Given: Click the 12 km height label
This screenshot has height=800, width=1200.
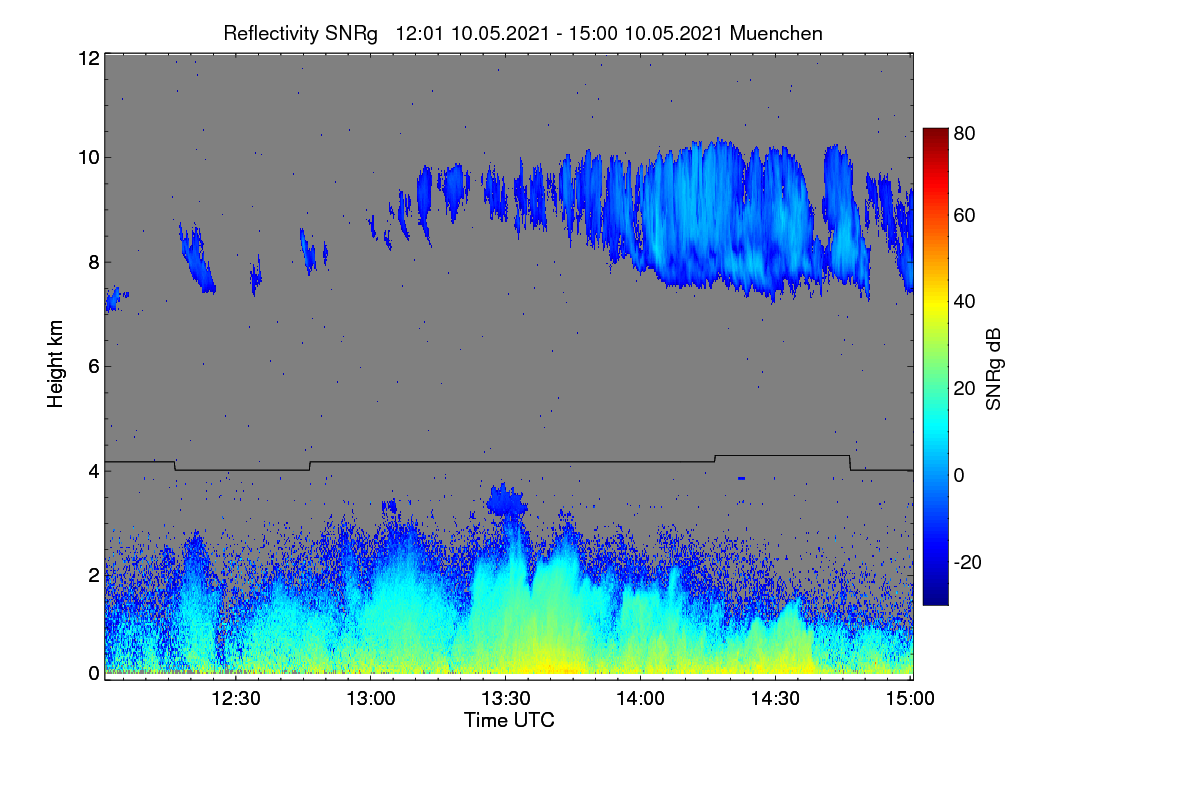Looking at the screenshot, I should (x=87, y=58).
